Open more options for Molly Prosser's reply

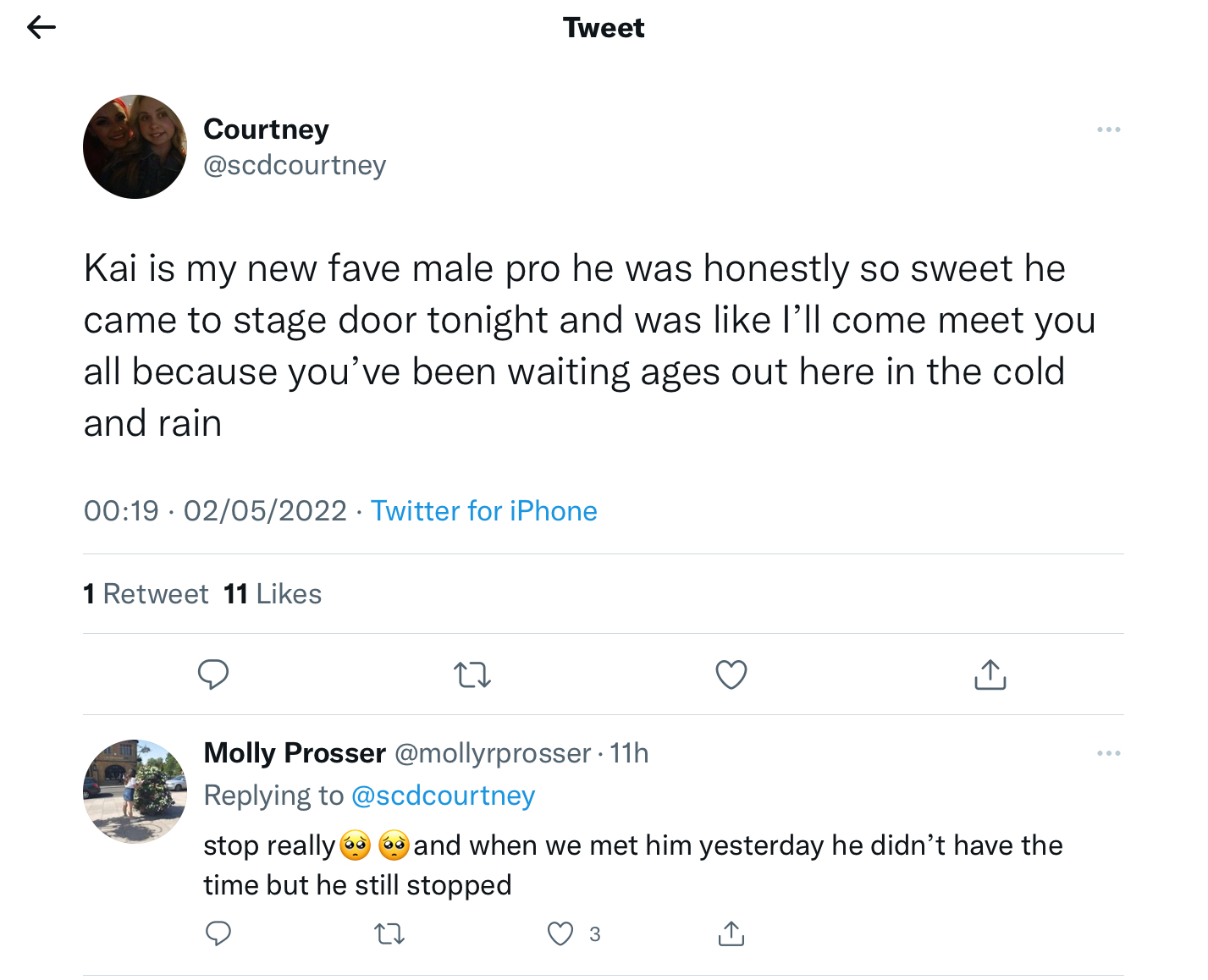pos(1108,753)
